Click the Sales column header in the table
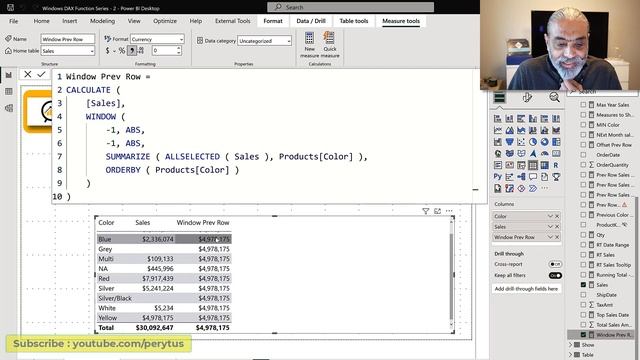The image size is (640, 360). (142, 222)
